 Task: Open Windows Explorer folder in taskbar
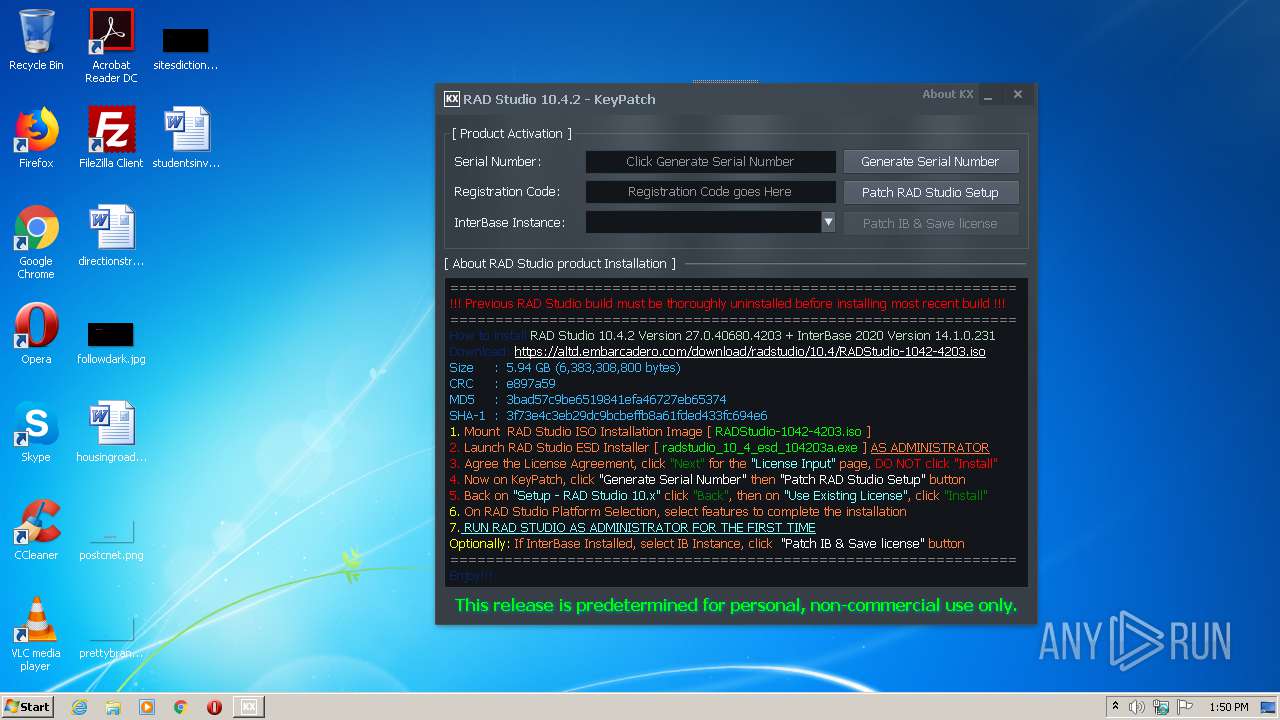click(113, 707)
